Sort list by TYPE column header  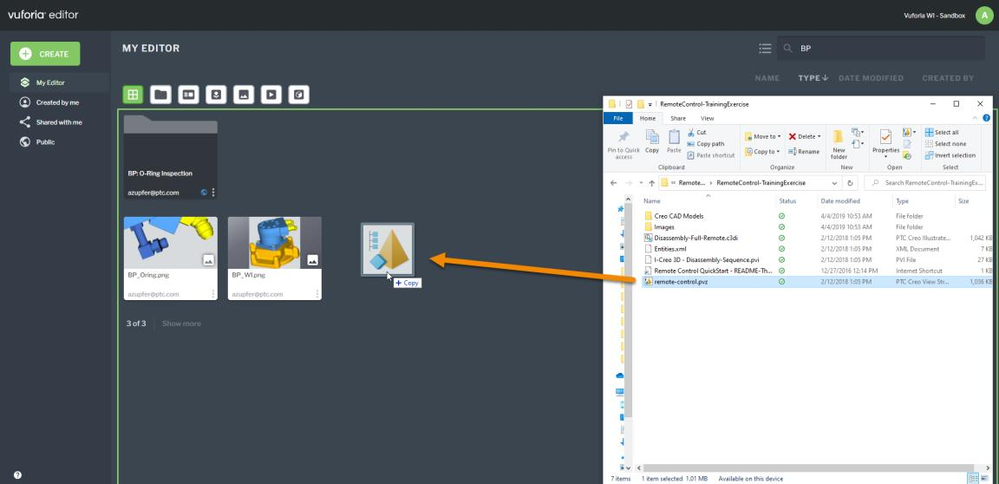pyautogui.click(x=810, y=78)
